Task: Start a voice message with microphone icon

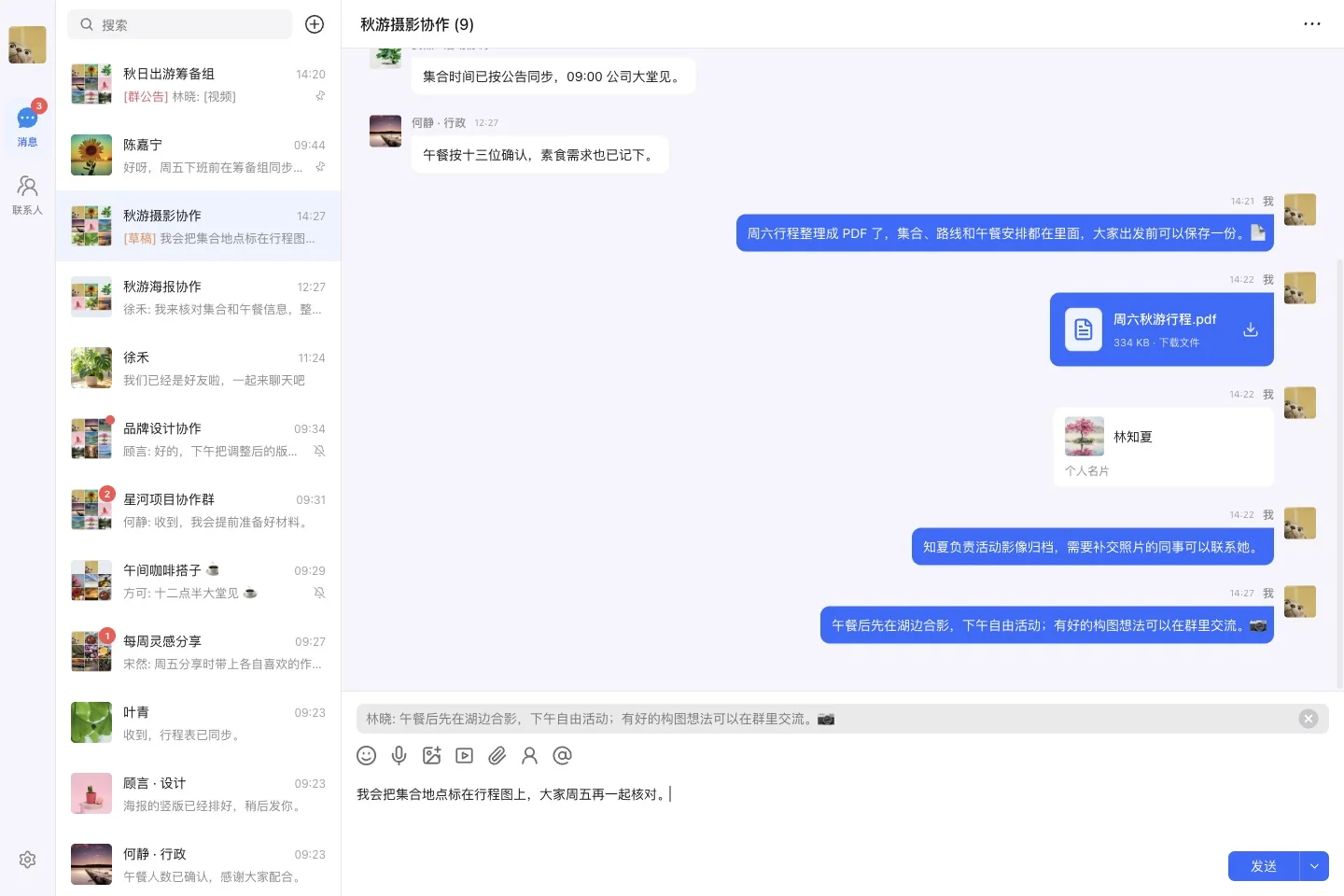Action: [x=399, y=756]
